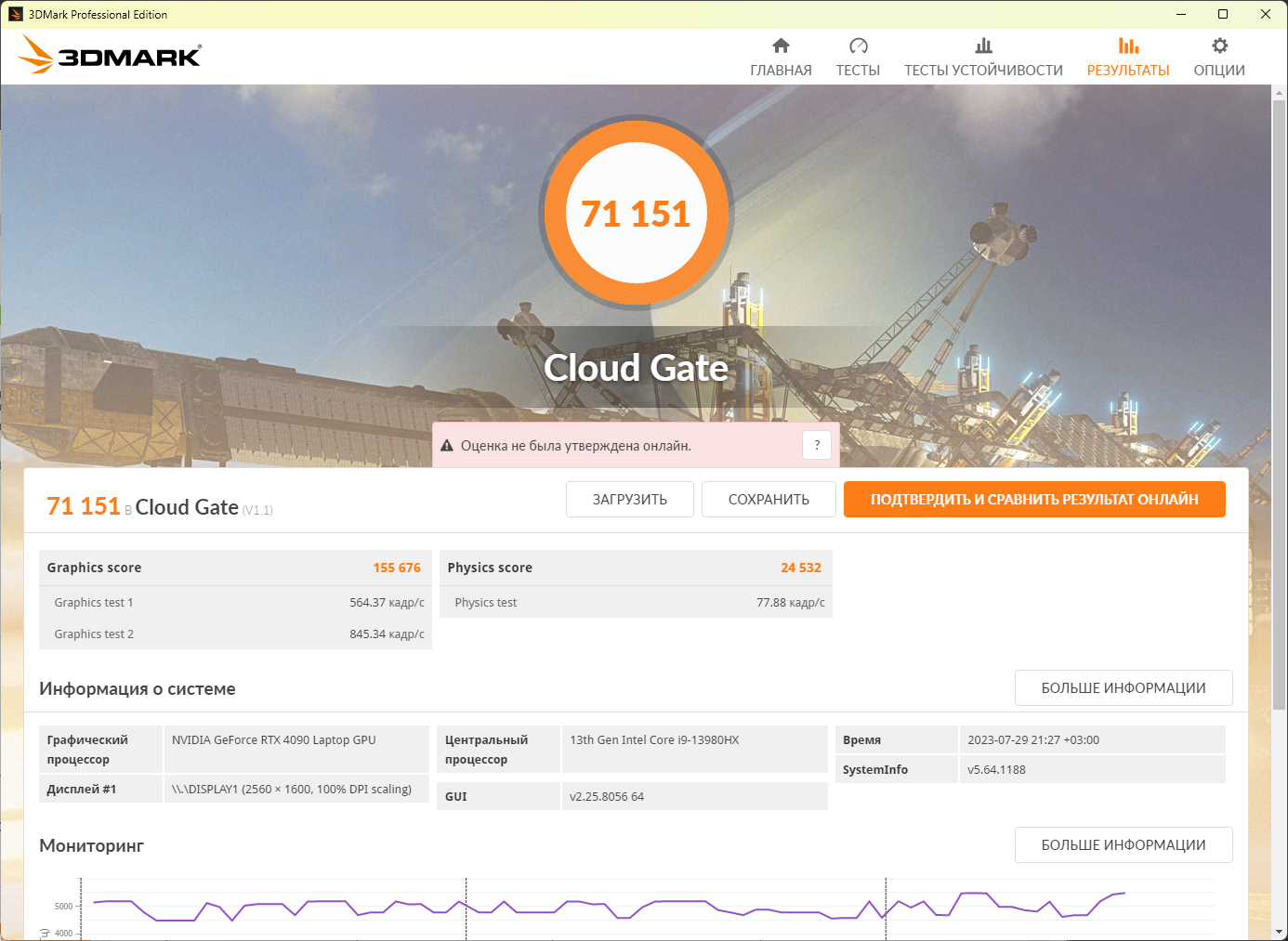Viewport: 1288px width, 941px height.
Task: Click the 3DMark title bar app icon
Action: 15,14
